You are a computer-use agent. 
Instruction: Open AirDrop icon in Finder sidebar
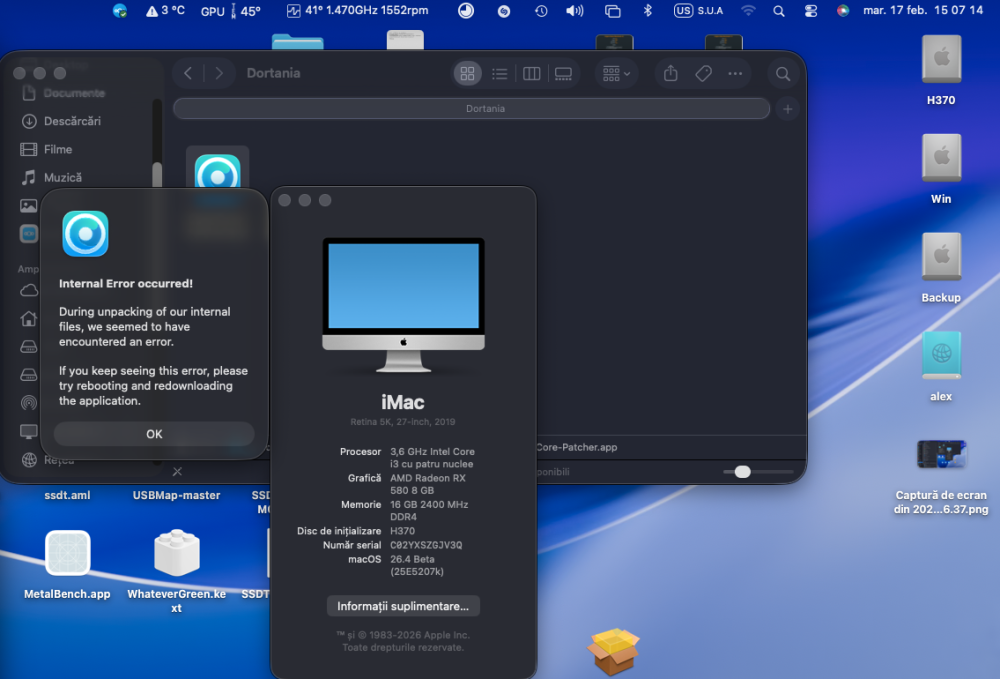click(29, 403)
